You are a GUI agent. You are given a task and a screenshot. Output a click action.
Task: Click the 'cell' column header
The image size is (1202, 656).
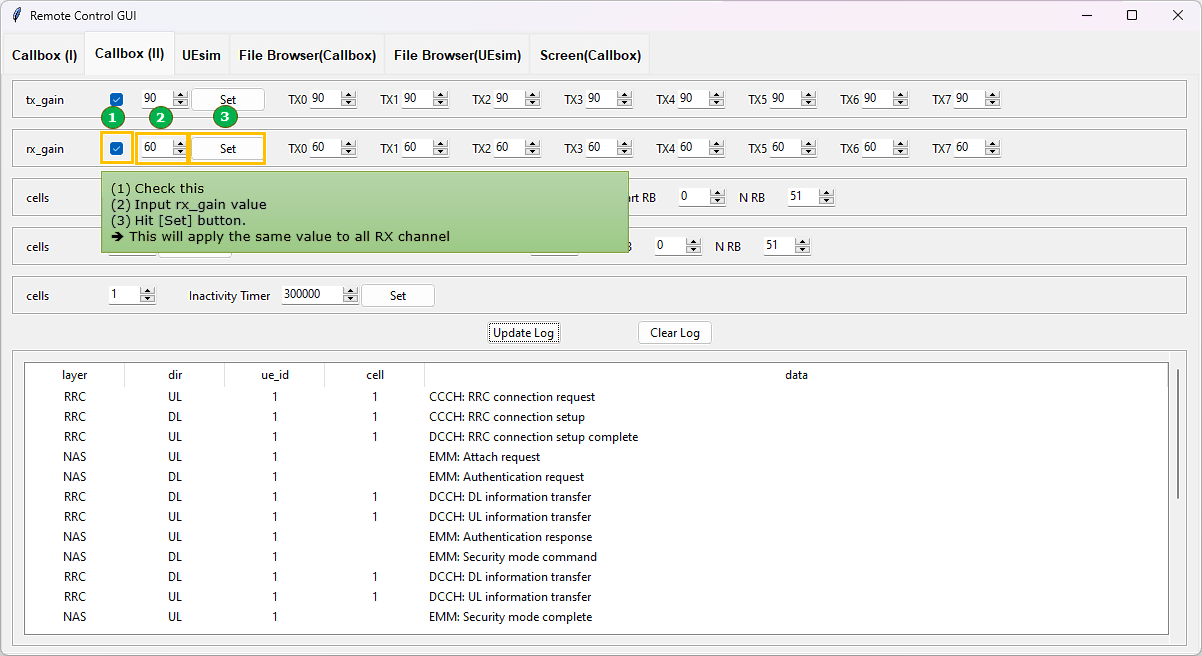tap(375, 375)
